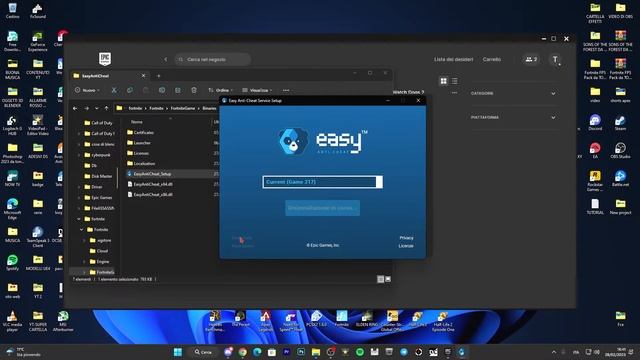This screenshot has height=360, width=640.
Task: Open the Explorer toolbar overflow menu
Action: 286,90
